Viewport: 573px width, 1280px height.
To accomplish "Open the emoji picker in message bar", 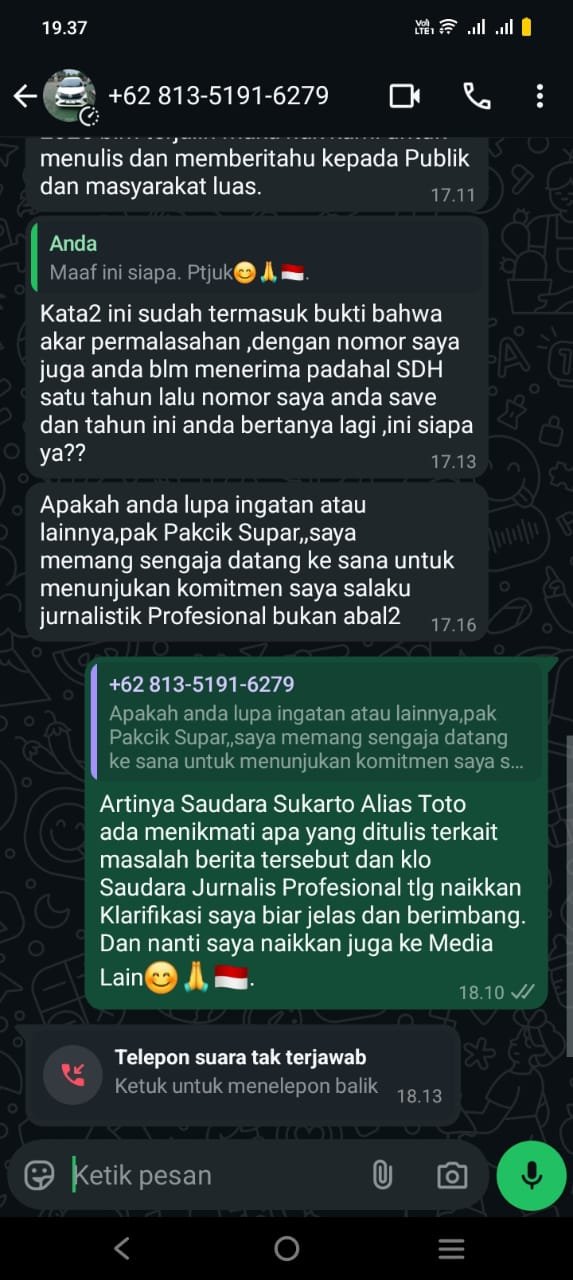I will pos(40,1175).
